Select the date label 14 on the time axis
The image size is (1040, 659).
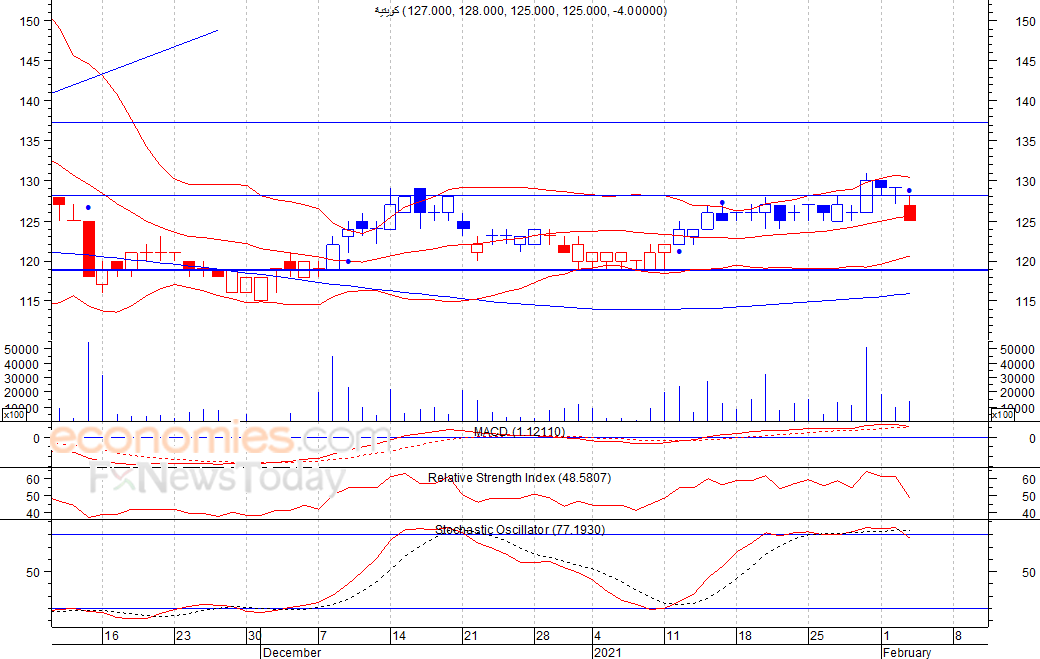(399, 636)
